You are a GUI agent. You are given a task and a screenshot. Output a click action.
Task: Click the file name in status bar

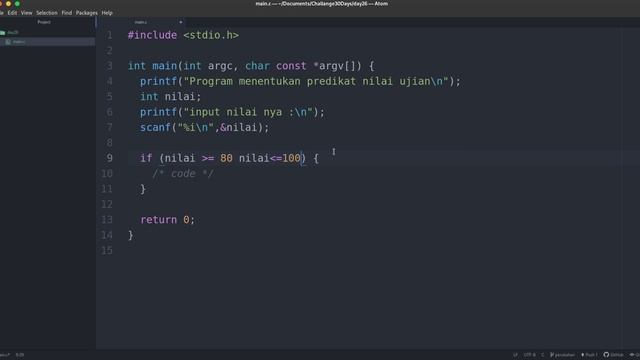click(x=5, y=355)
